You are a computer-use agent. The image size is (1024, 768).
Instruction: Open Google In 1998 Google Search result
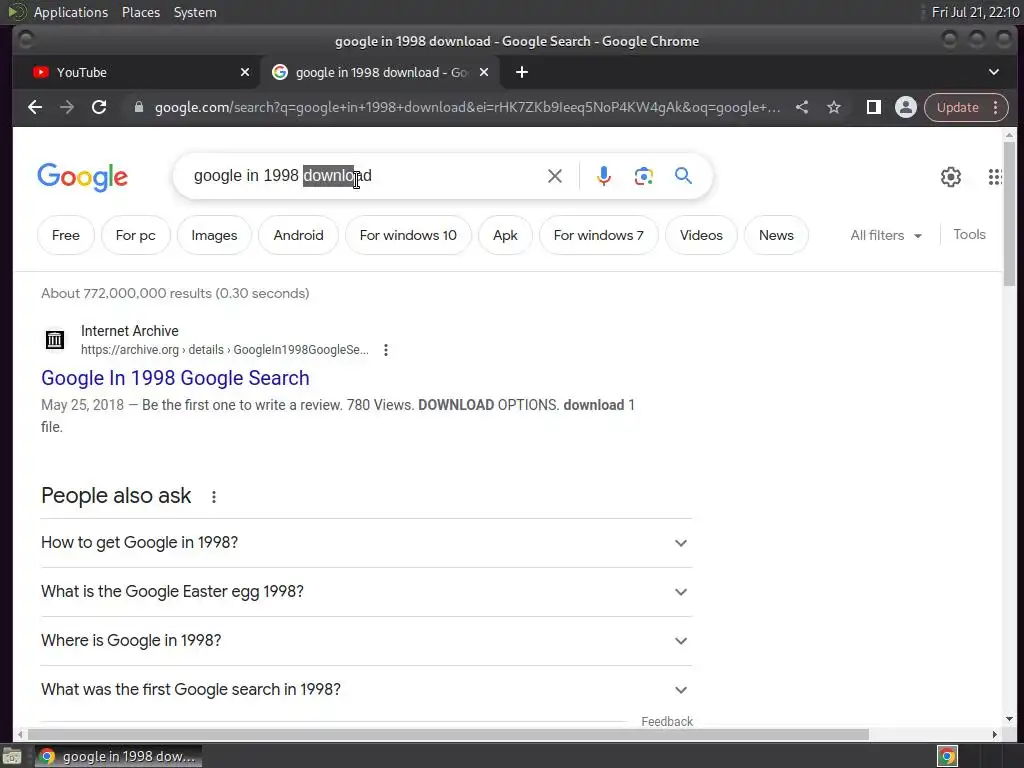tap(175, 378)
